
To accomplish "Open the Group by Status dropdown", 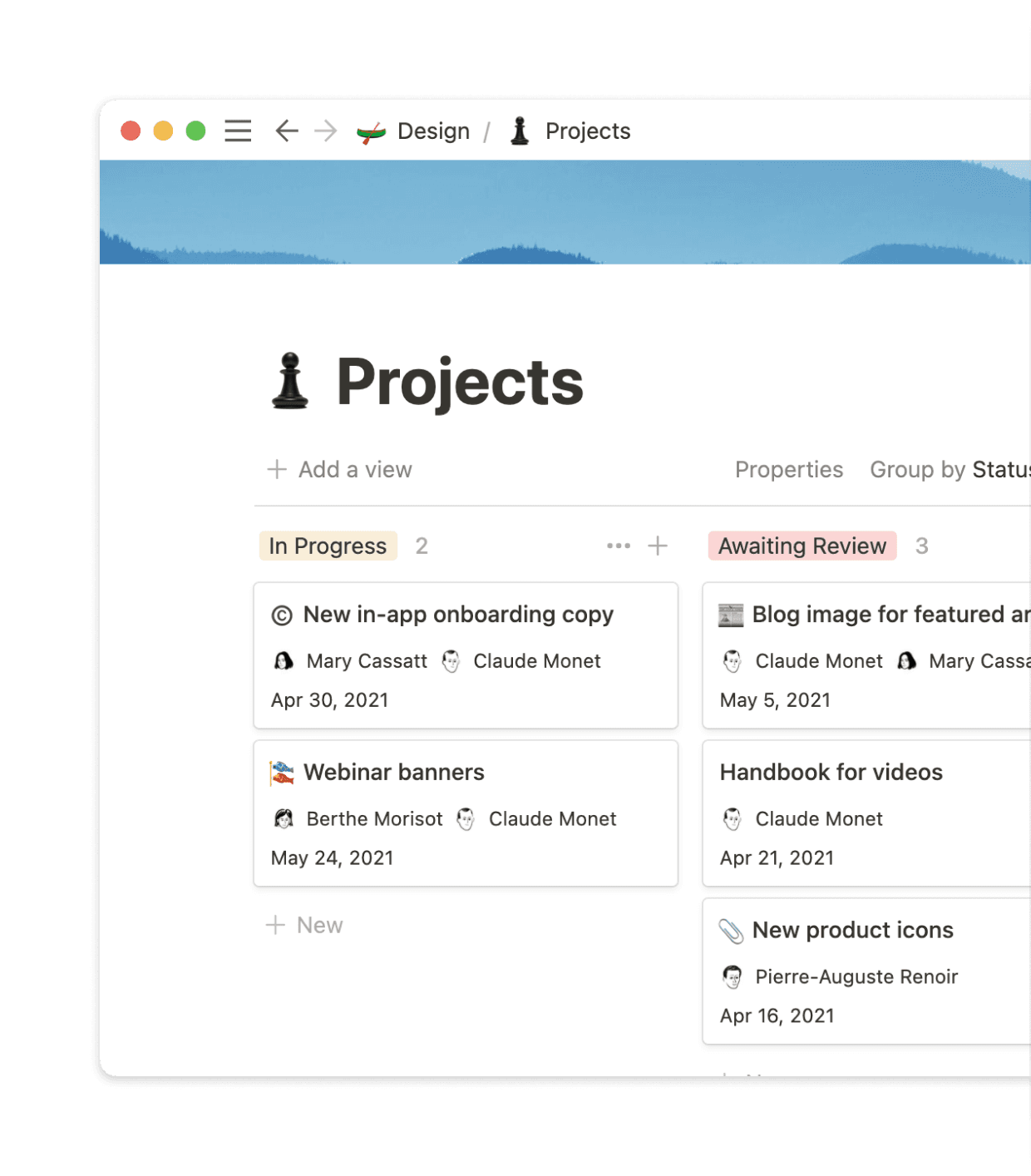I will point(950,470).
